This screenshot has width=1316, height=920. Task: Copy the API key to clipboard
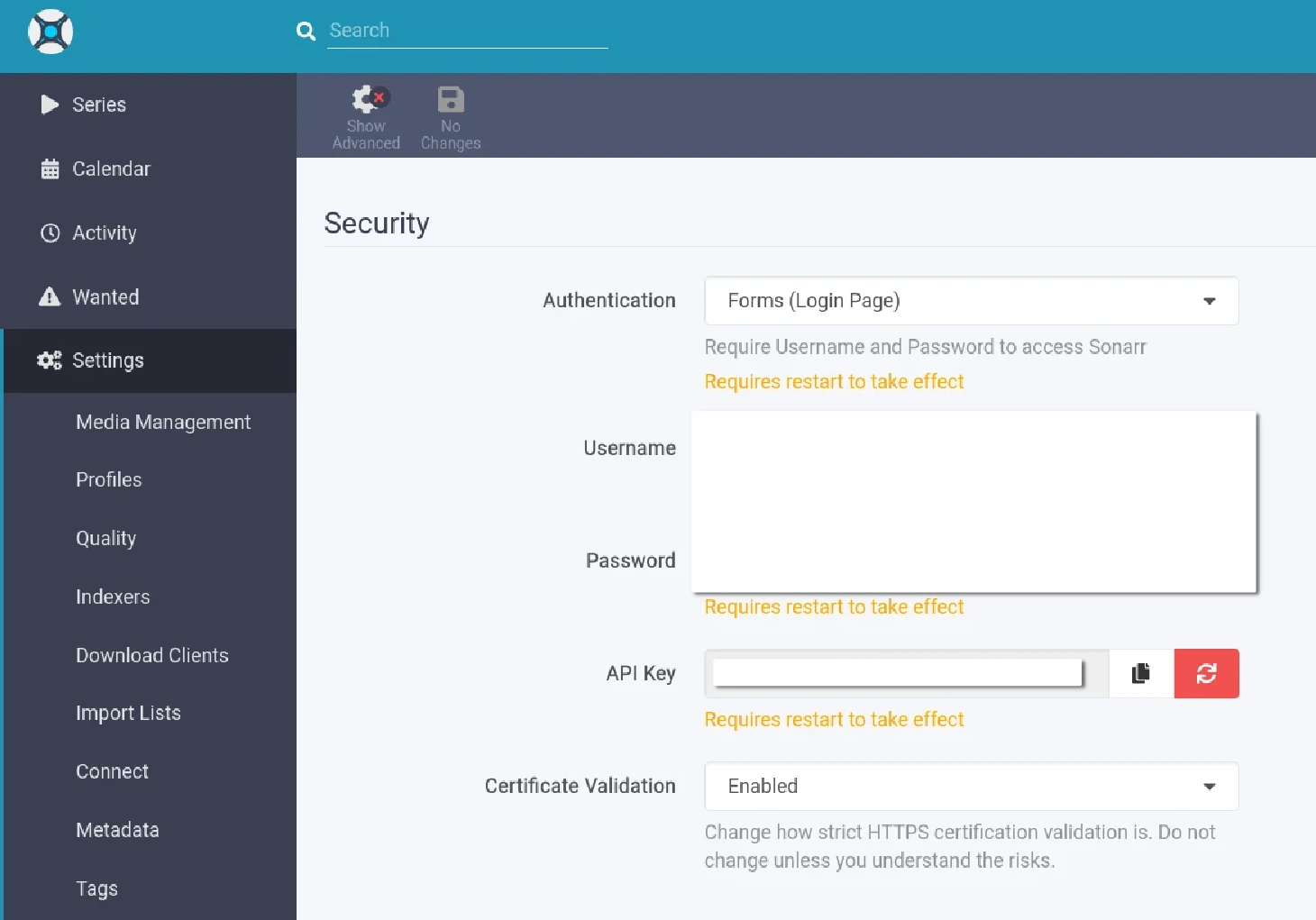tap(1140, 673)
